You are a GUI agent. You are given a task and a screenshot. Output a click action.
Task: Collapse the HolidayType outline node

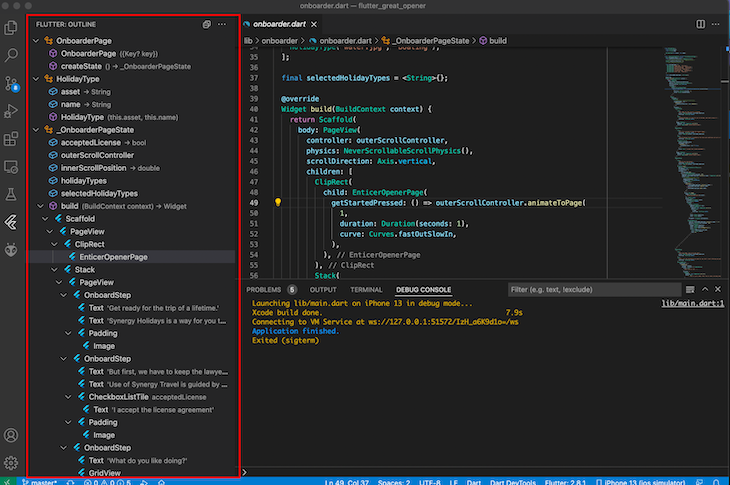[x=36, y=79]
